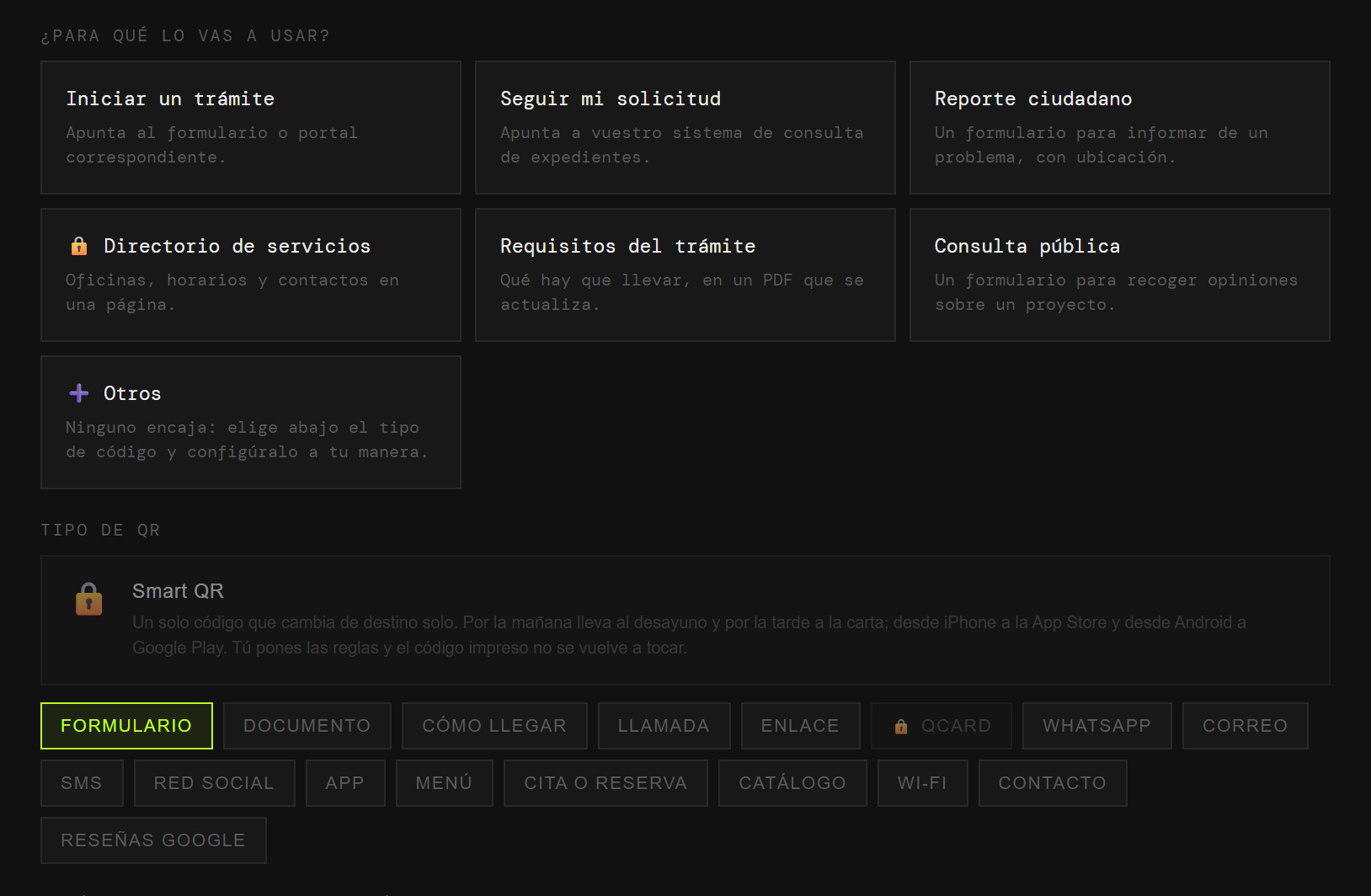Choose the CONTACTO QR type

point(1053,783)
